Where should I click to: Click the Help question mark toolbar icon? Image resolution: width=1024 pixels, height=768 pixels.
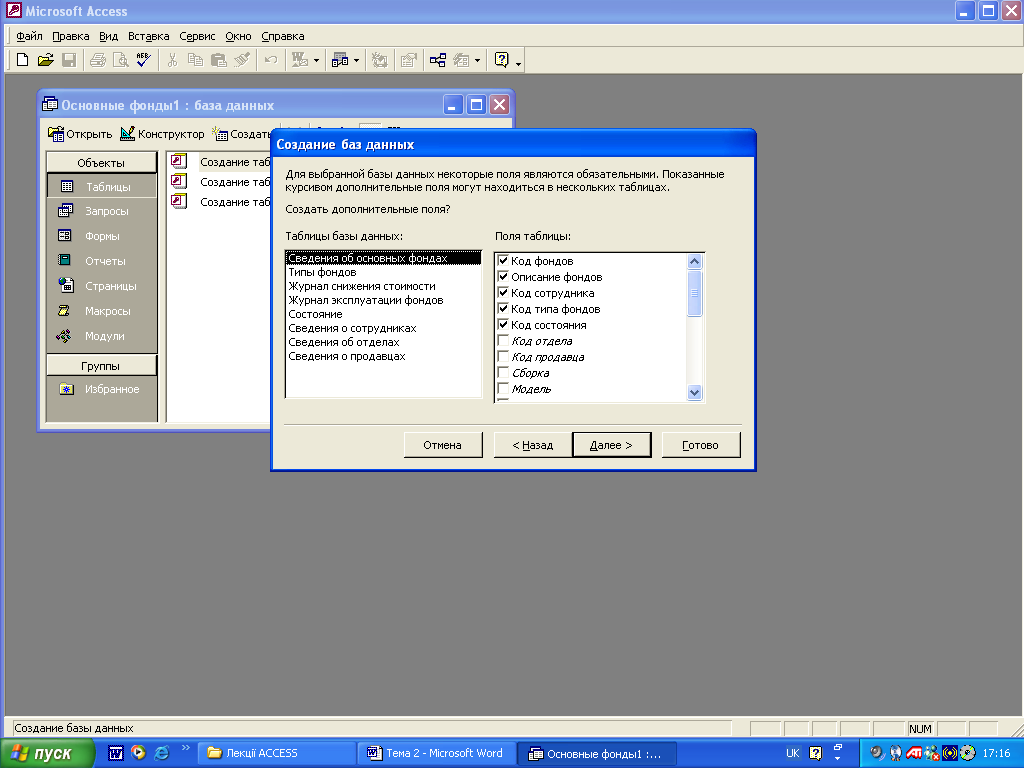pyautogui.click(x=502, y=60)
